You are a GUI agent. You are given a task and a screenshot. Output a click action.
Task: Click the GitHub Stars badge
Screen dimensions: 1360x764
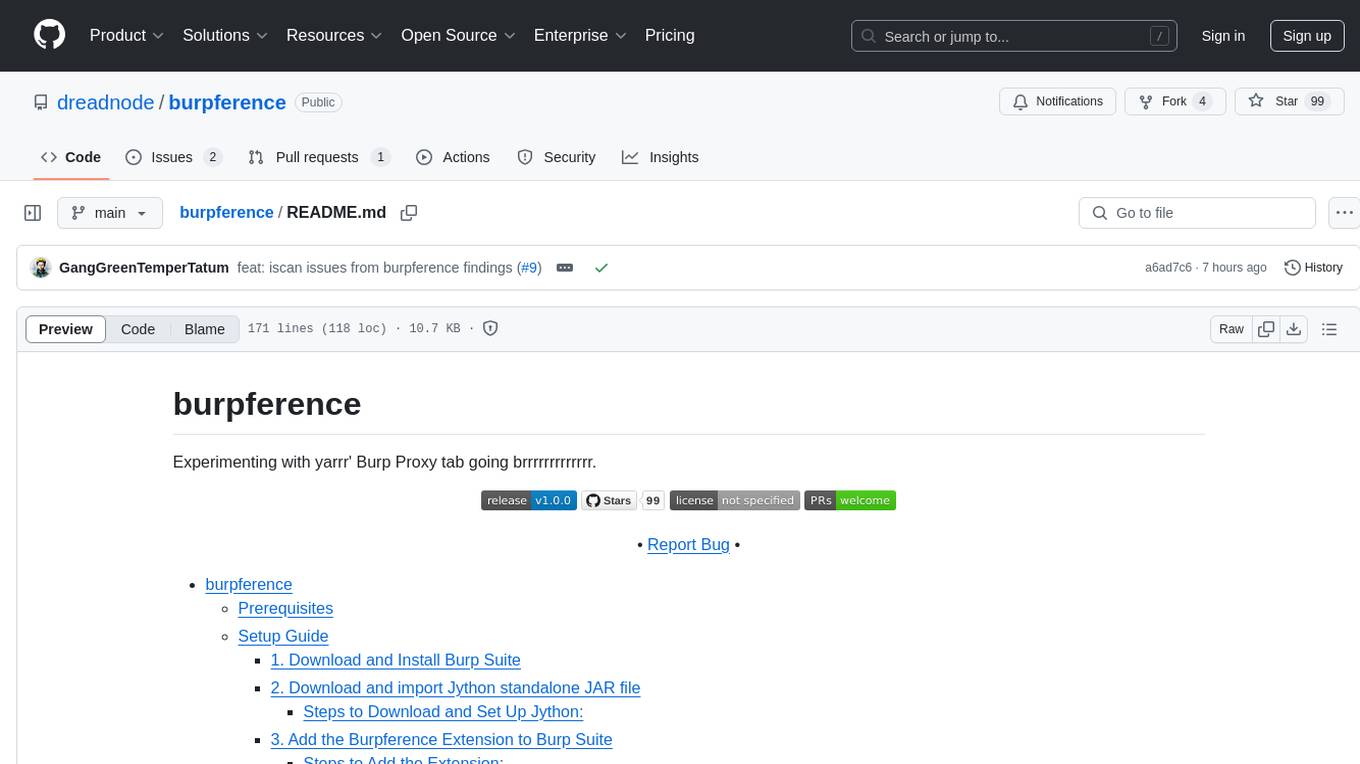coord(623,501)
